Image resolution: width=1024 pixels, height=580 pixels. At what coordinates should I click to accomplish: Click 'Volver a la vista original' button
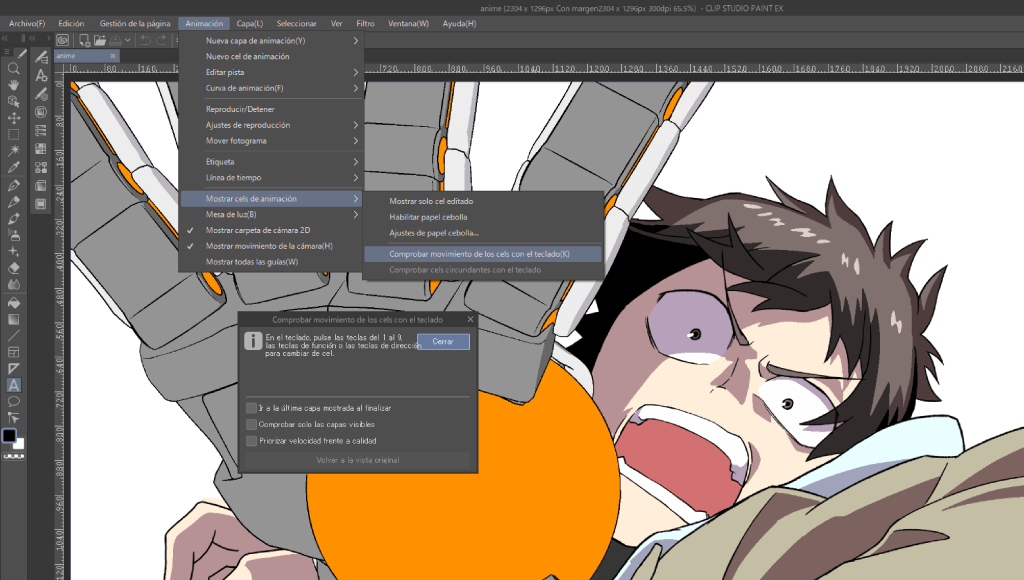click(x=358, y=460)
